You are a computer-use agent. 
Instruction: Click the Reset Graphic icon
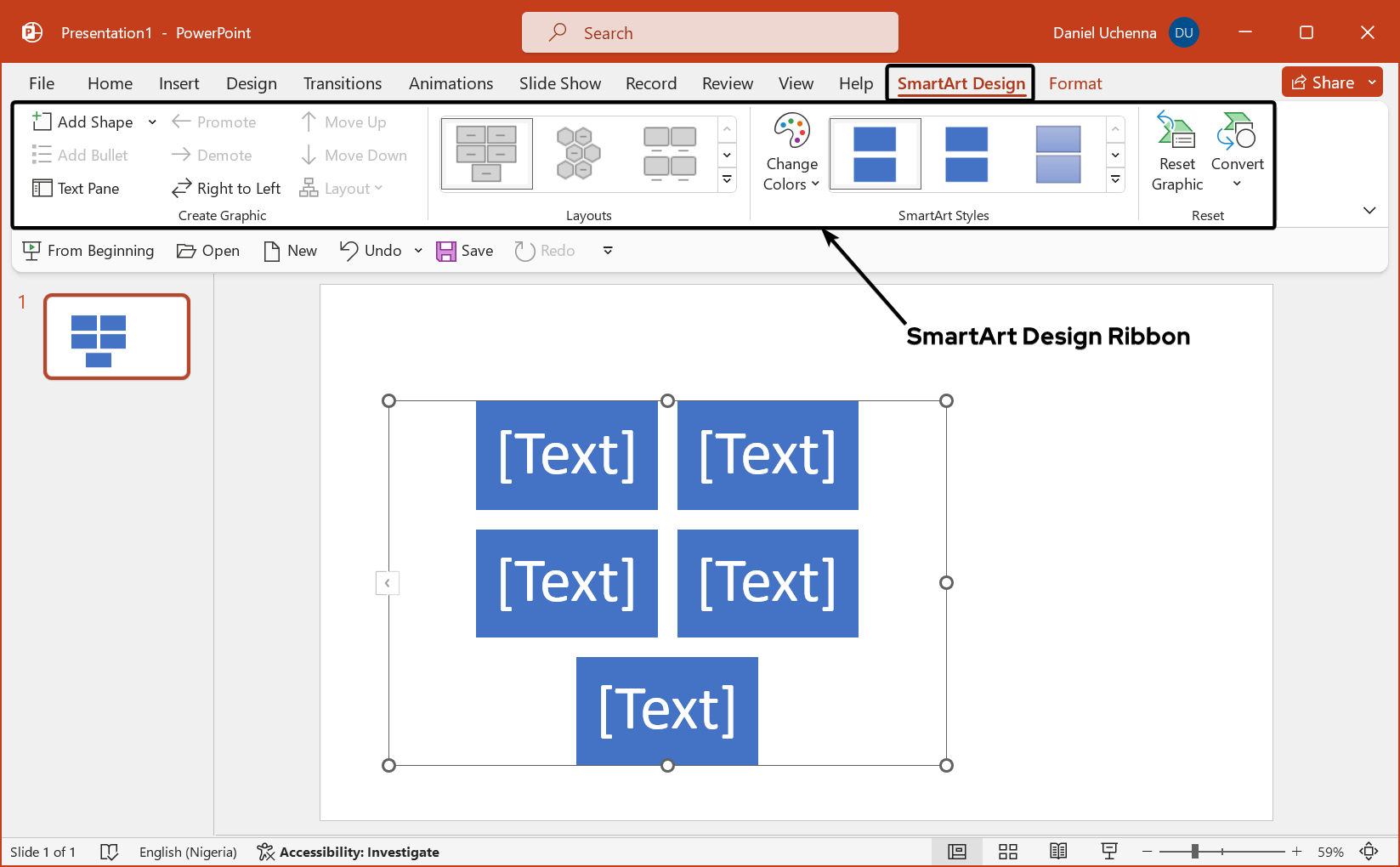pyautogui.click(x=1176, y=133)
